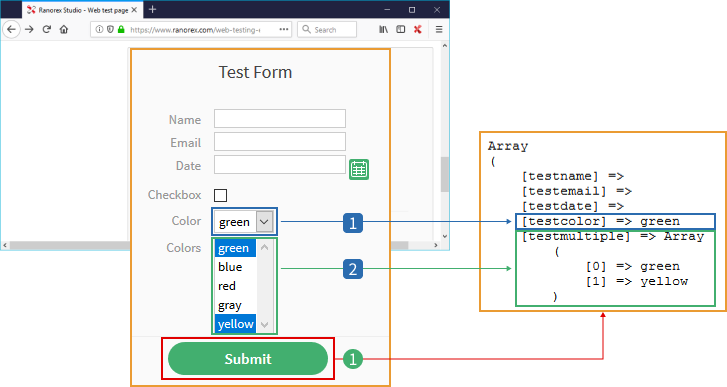Maximize the browser window

click(412, 9)
